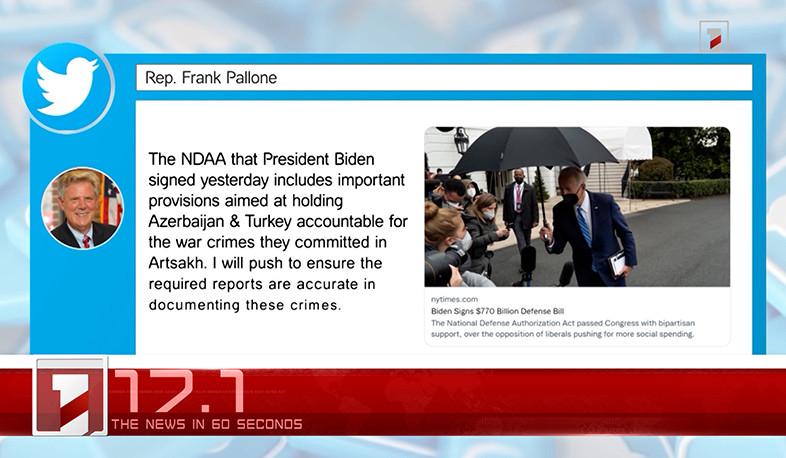Open Frank Pallone's profile avatar

pos(82,208)
